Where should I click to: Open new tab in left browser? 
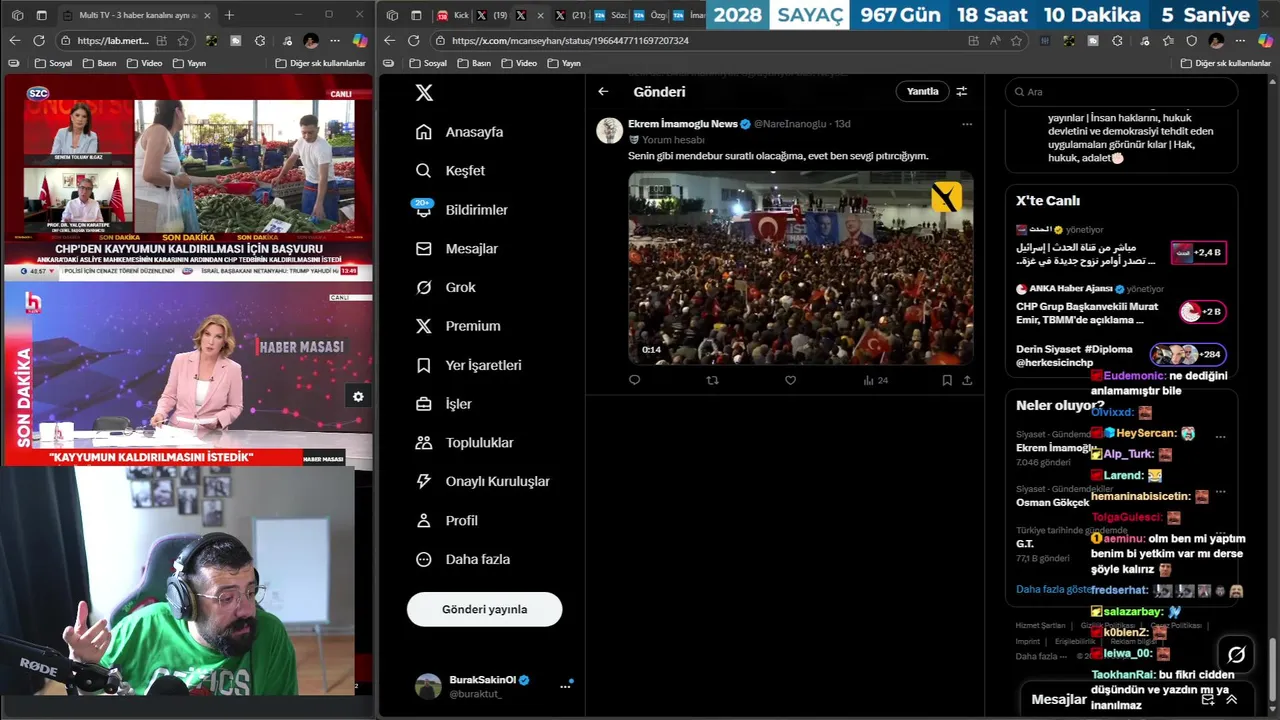coord(229,15)
